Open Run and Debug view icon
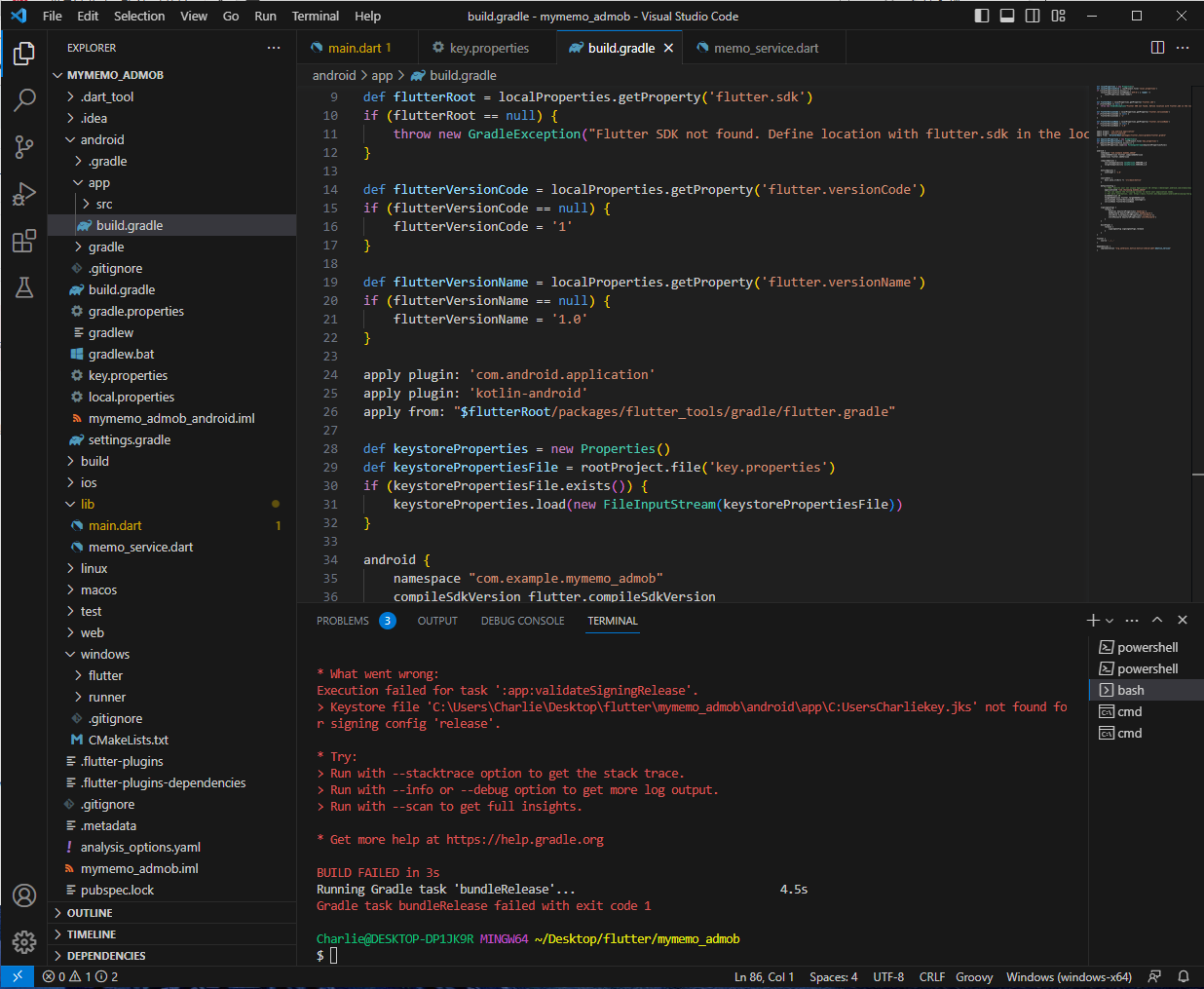1204x989 pixels. pos(24,193)
